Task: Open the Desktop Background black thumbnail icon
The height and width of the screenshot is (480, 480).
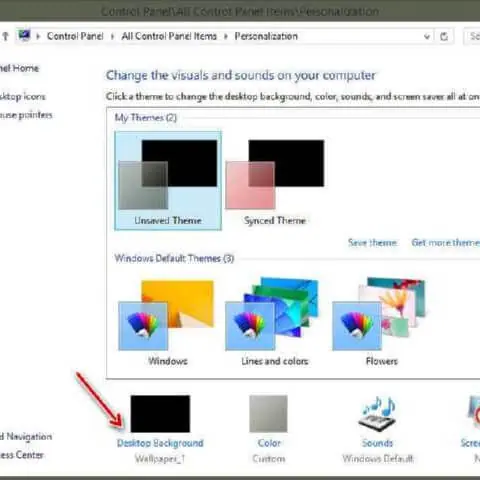Action: [160, 414]
